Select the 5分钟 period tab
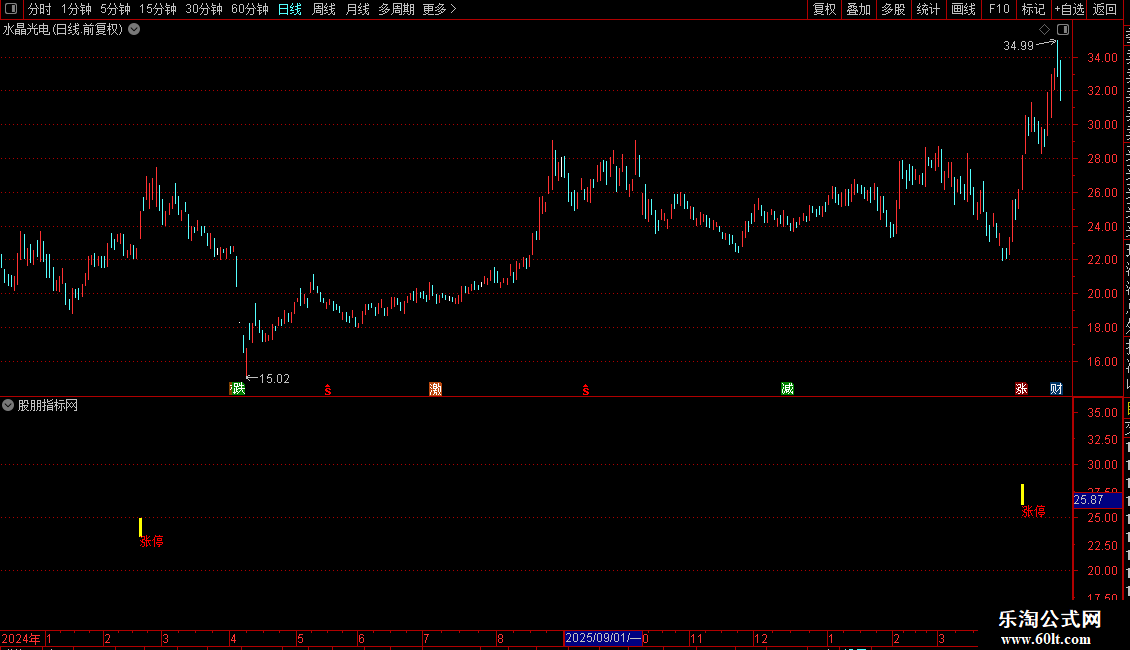Viewport: 1130px width, 650px height. pos(115,9)
